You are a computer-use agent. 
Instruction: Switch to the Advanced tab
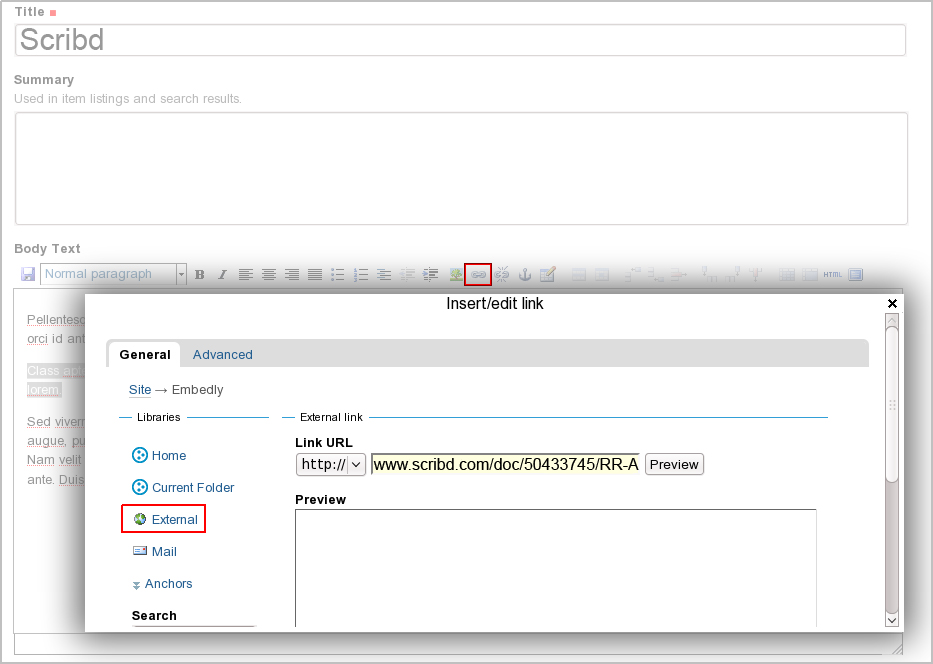[222, 355]
